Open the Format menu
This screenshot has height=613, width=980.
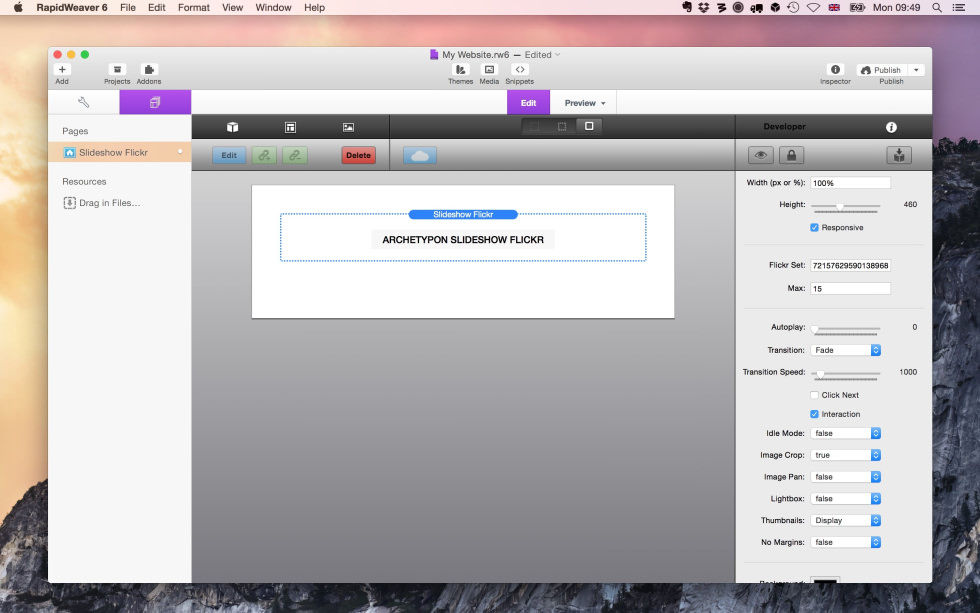tap(194, 7)
